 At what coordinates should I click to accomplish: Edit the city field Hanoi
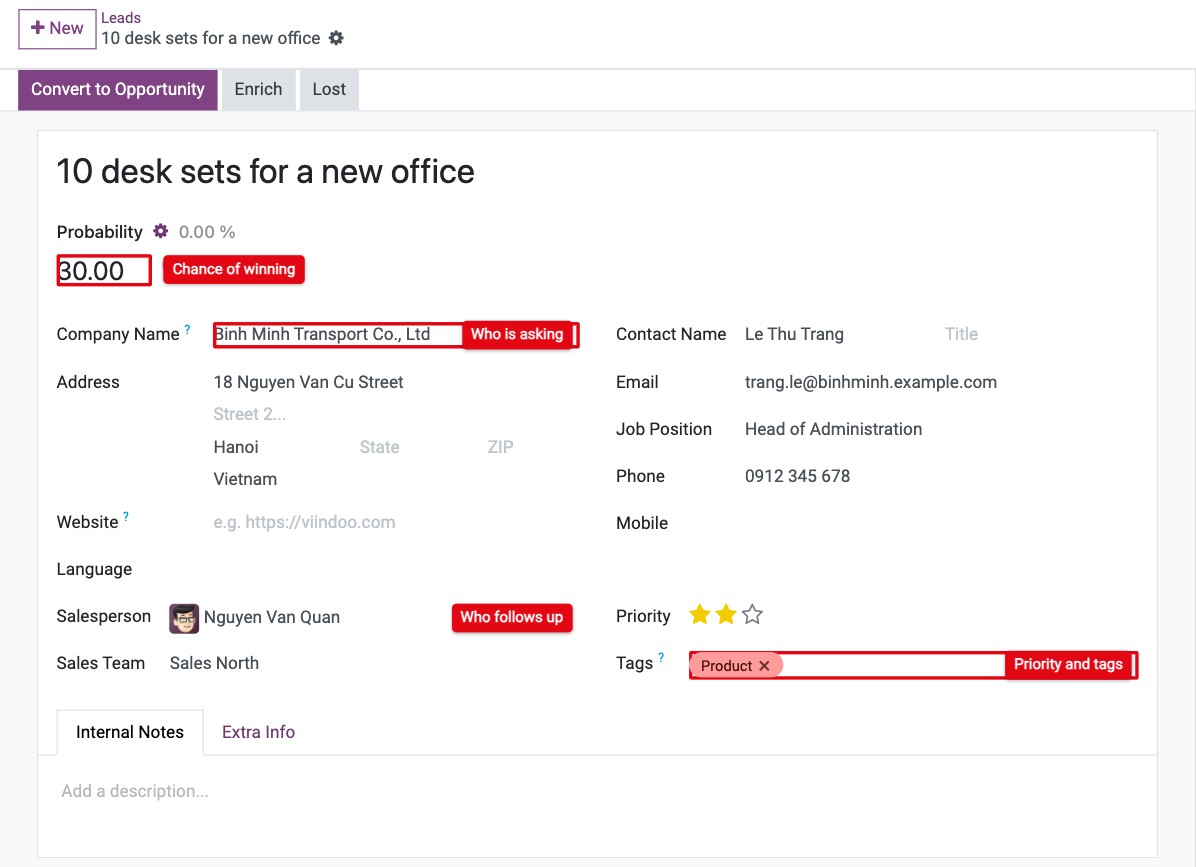coord(281,447)
